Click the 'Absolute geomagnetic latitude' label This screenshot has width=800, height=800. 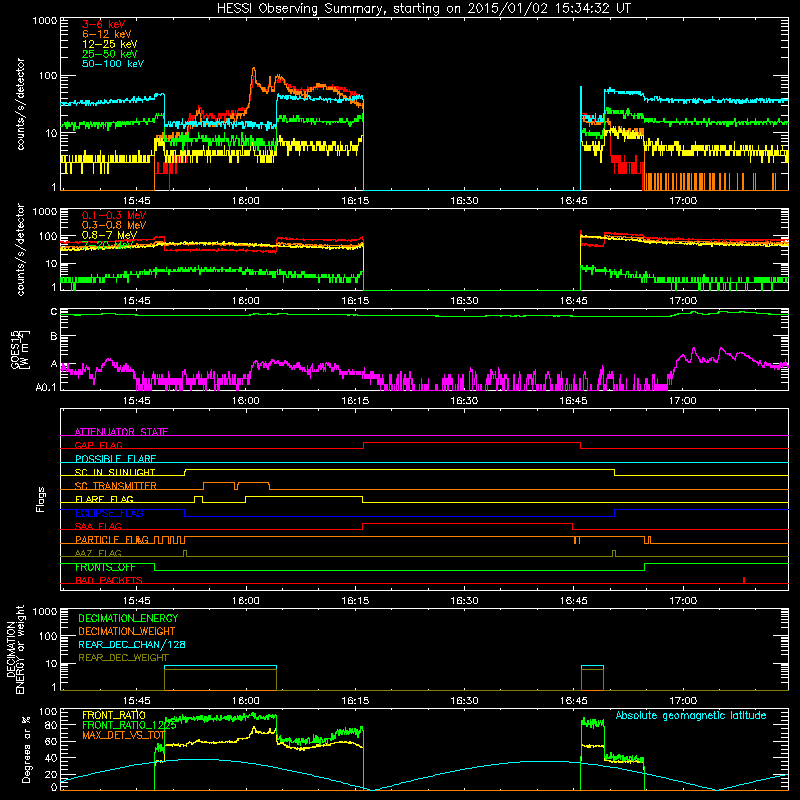(x=691, y=715)
